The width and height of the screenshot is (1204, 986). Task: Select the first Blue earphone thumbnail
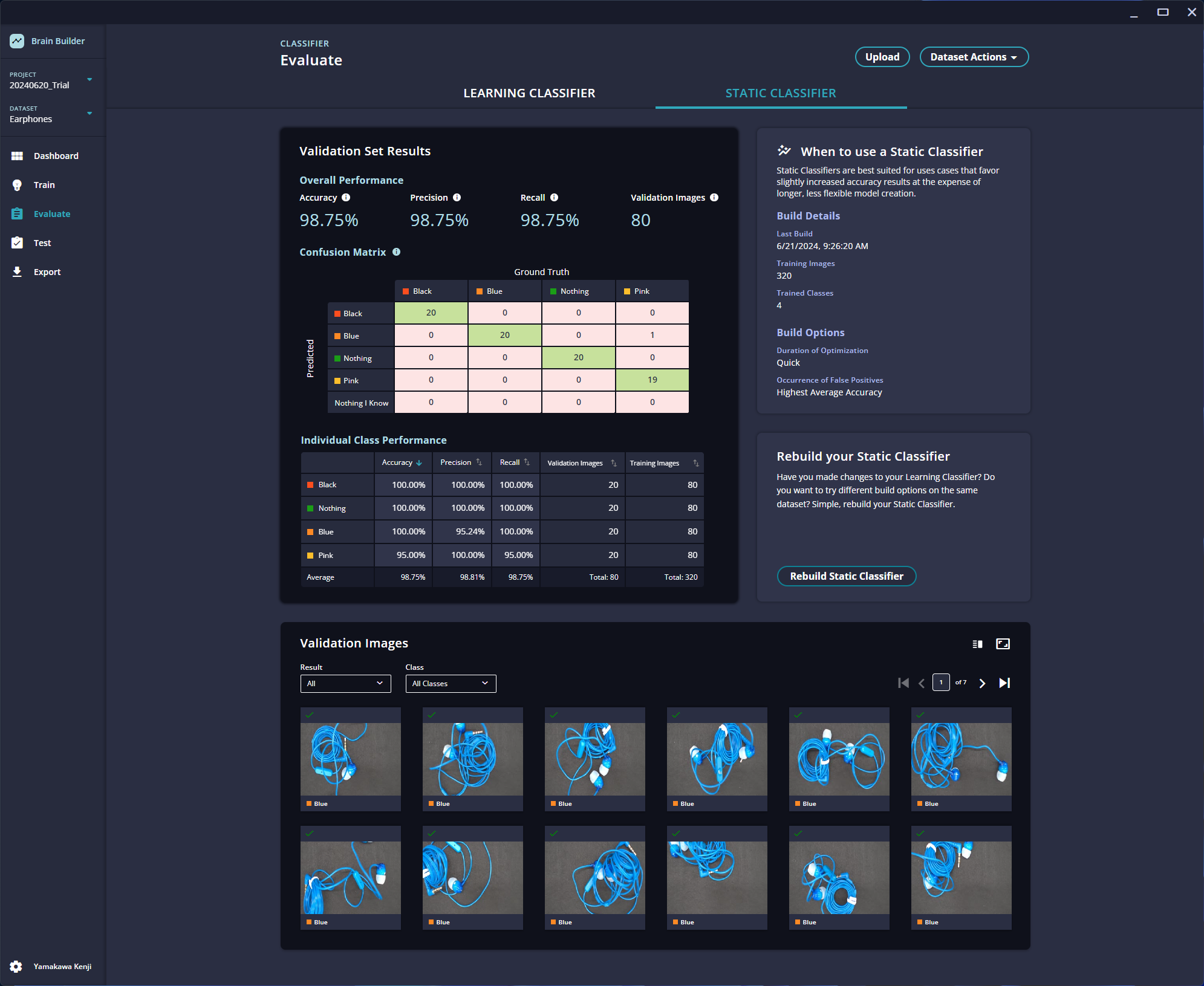tap(350, 759)
